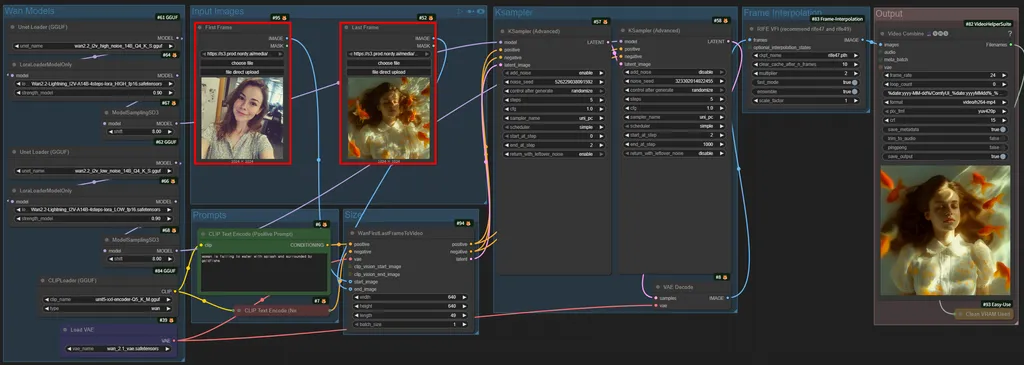Collapse the Video Combine node via its title dot

click(x=882, y=34)
